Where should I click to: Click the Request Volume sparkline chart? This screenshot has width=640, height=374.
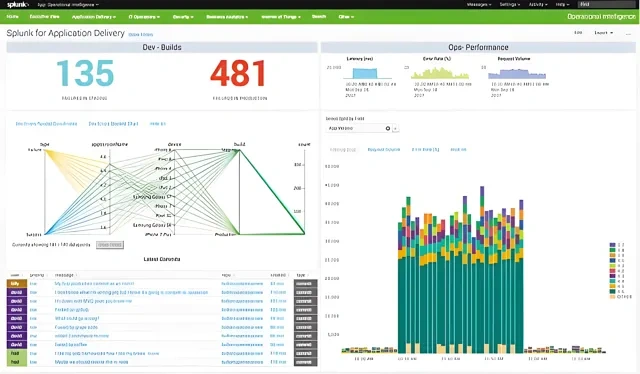click(517, 73)
